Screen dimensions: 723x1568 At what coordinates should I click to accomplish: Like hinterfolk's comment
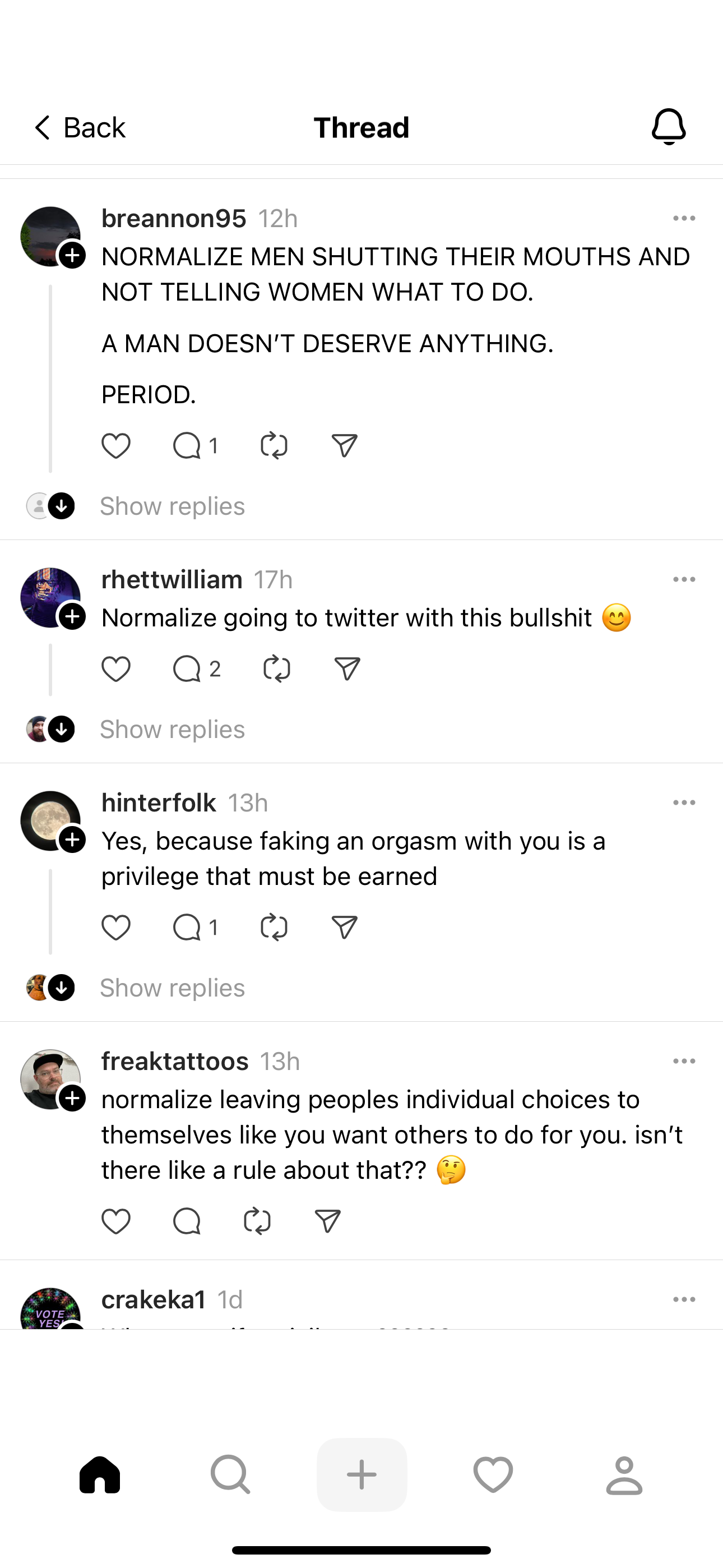115,927
